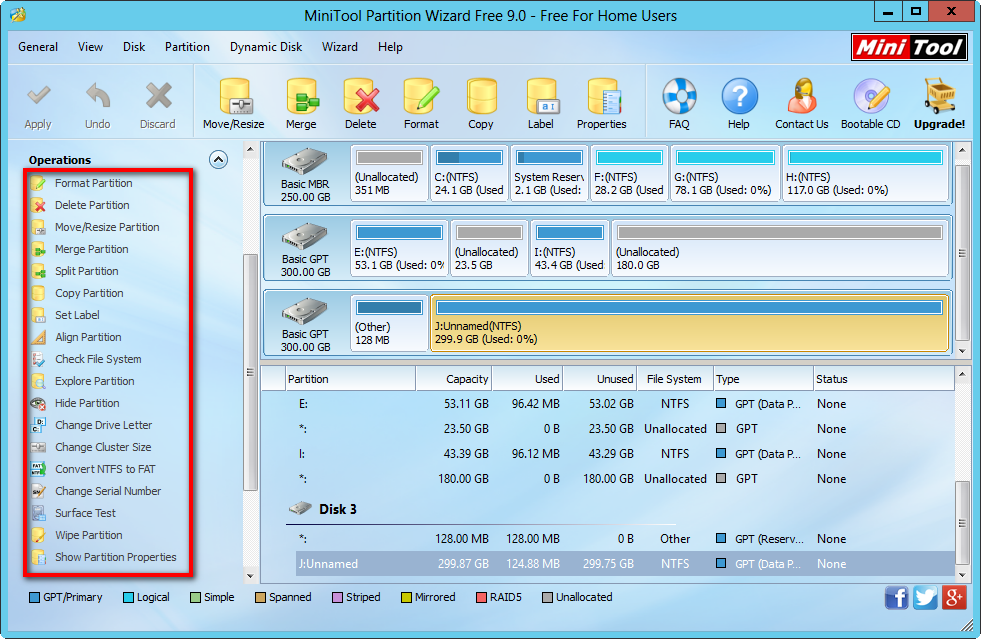This screenshot has height=639, width=981.
Task: Sort by the File System column header
Action: pyautogui.click(x=674, y=379)
